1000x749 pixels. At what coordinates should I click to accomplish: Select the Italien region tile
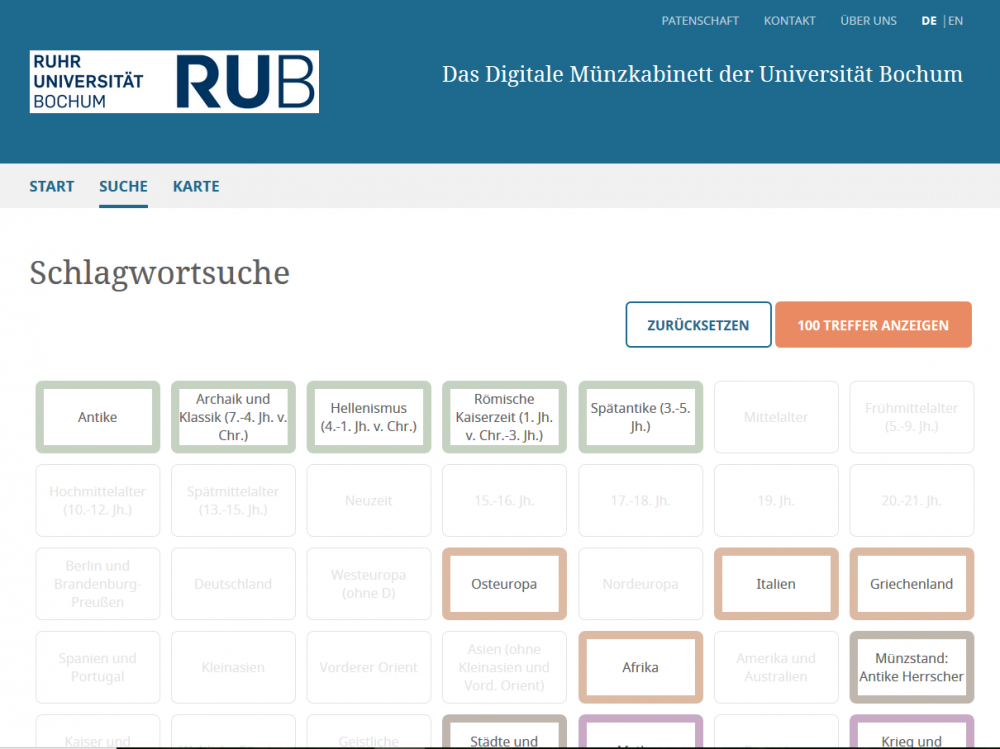click(x=776, y=584)
